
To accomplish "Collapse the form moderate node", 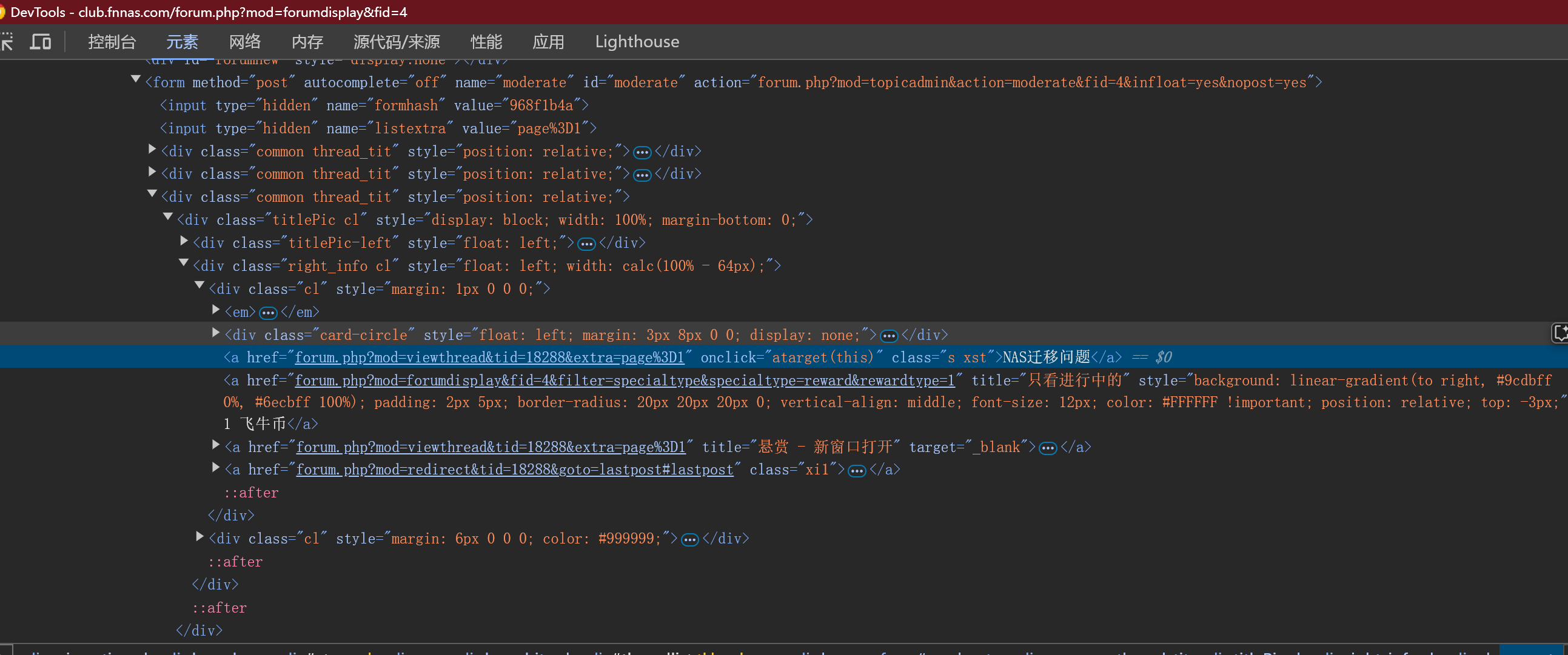I will point(136,79).
